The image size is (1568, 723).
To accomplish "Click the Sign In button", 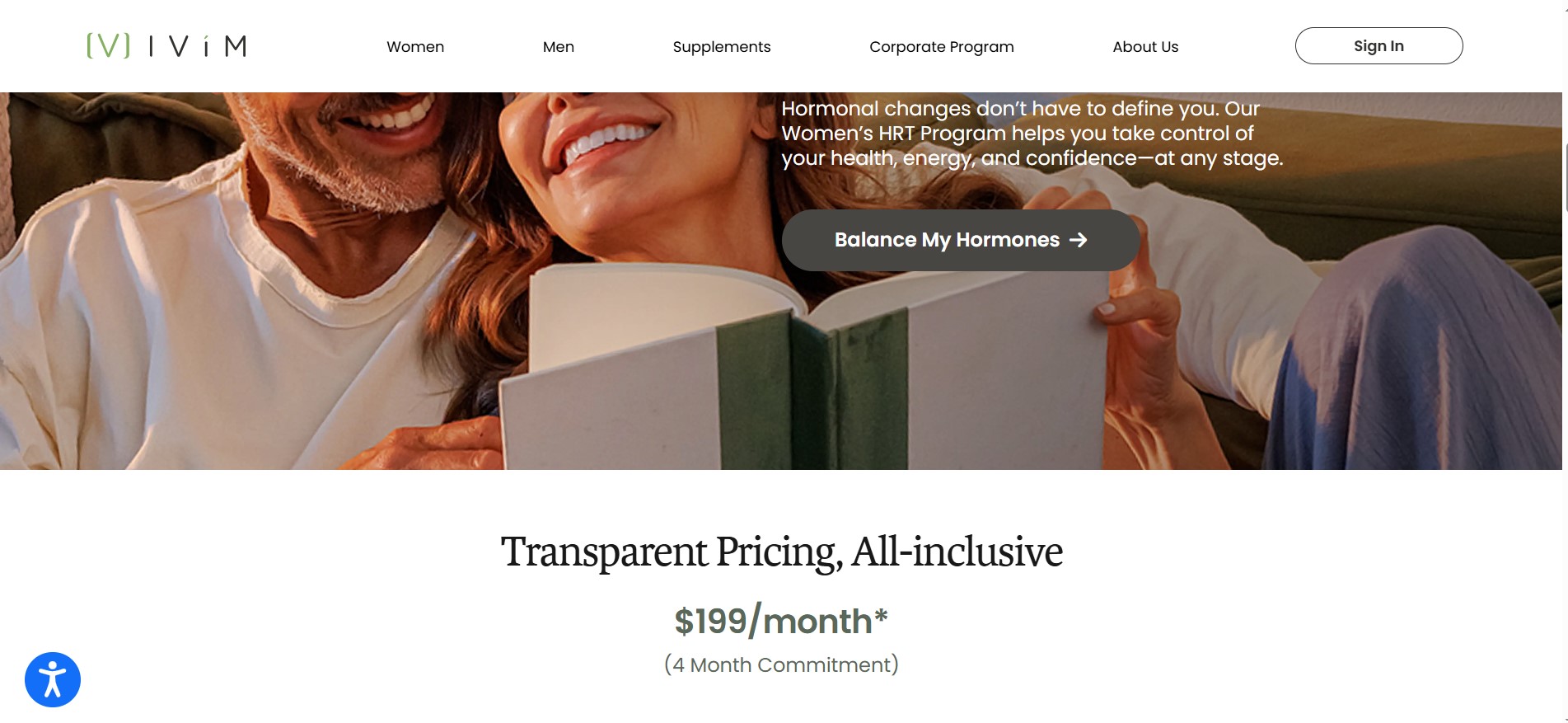I will coord(1378,45).
